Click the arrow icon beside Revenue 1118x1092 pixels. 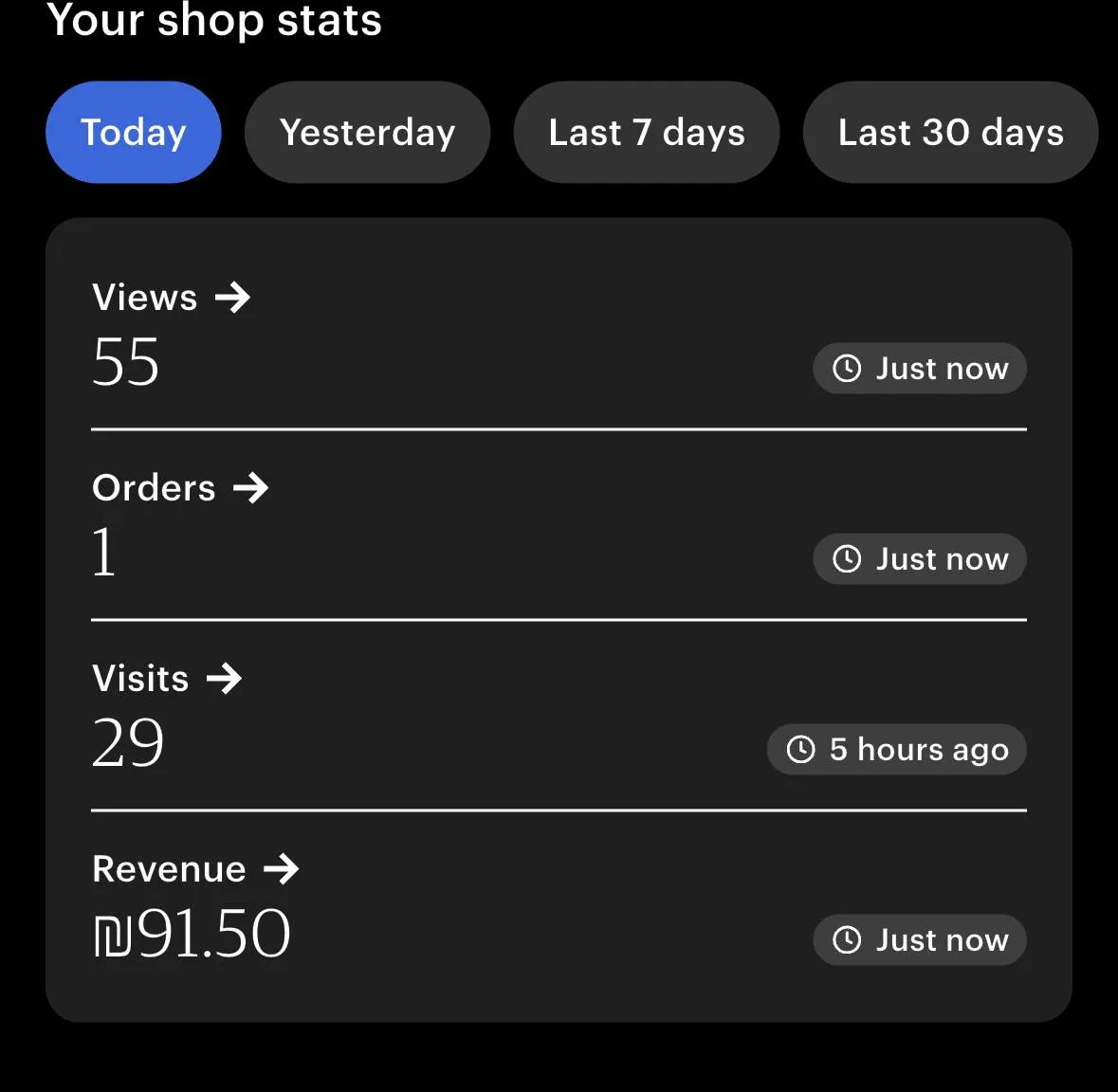click(x=282, y=869)
